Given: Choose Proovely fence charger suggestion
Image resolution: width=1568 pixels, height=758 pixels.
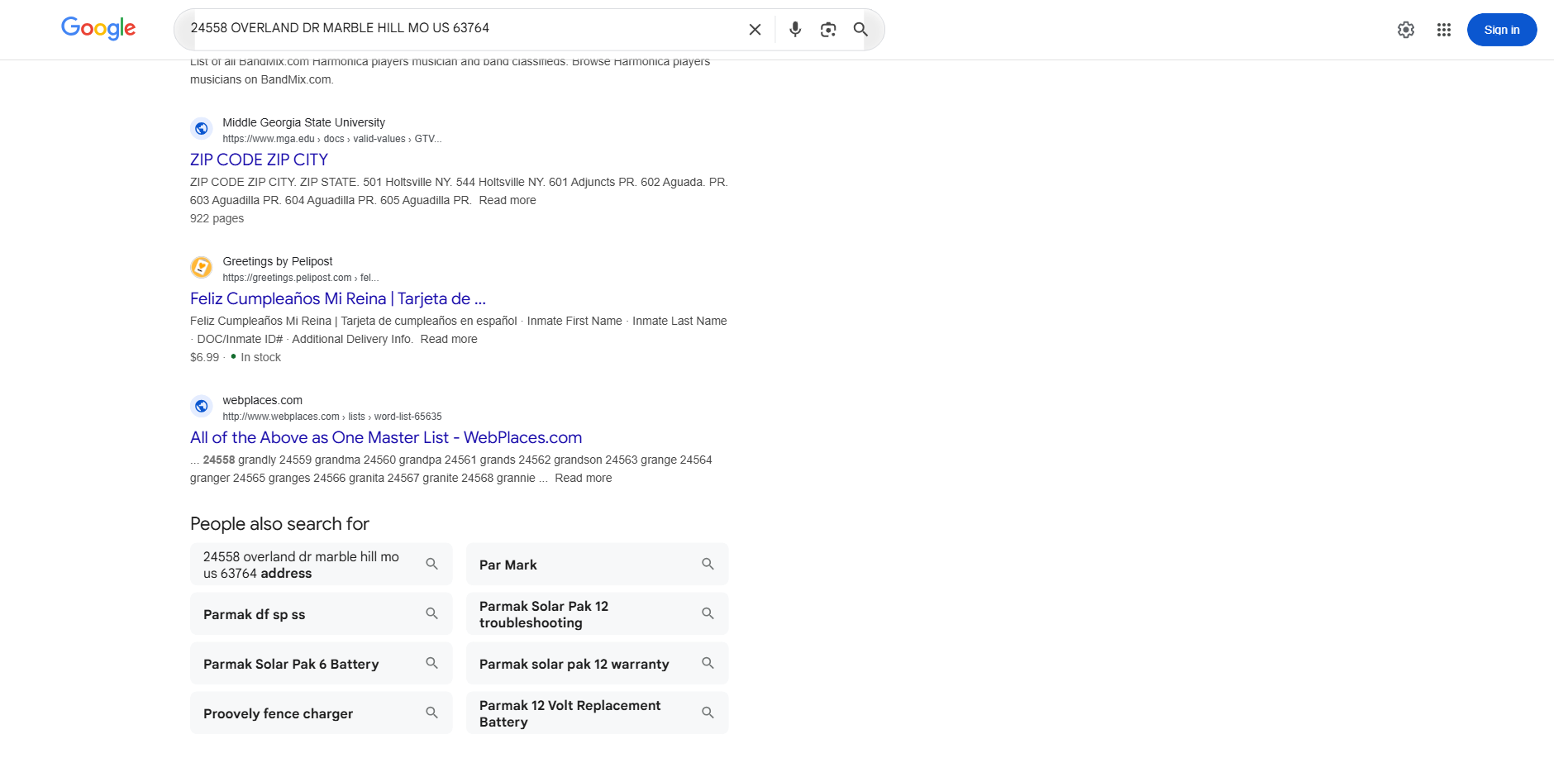Looking at the screenshot, I should coord(321,713).
